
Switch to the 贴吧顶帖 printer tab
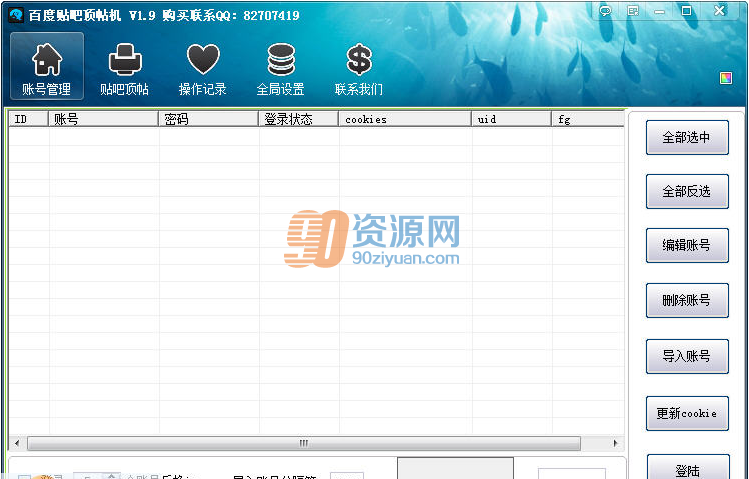point(125,68)
